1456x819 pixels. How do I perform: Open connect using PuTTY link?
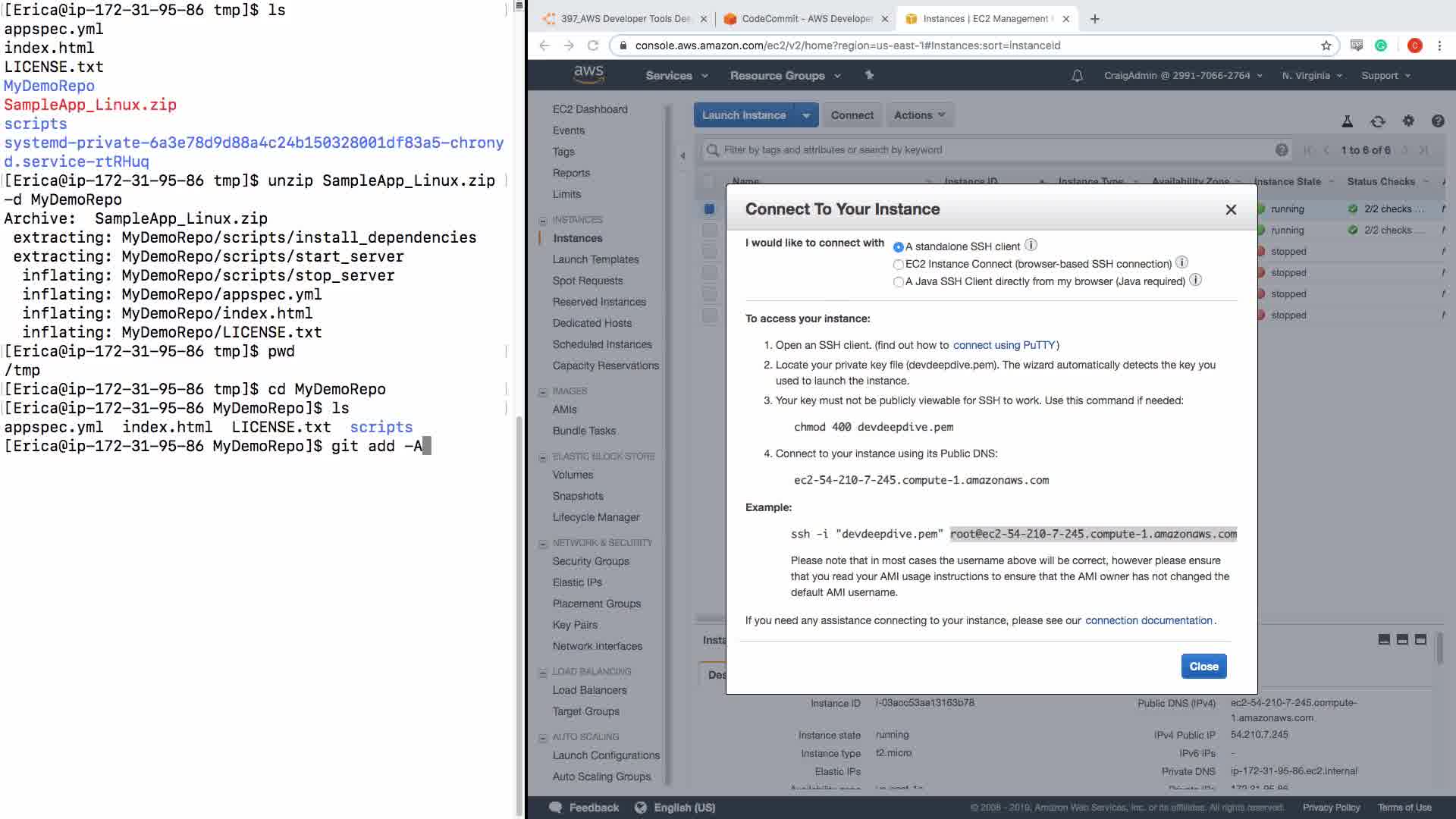[x=1004, y=345]
